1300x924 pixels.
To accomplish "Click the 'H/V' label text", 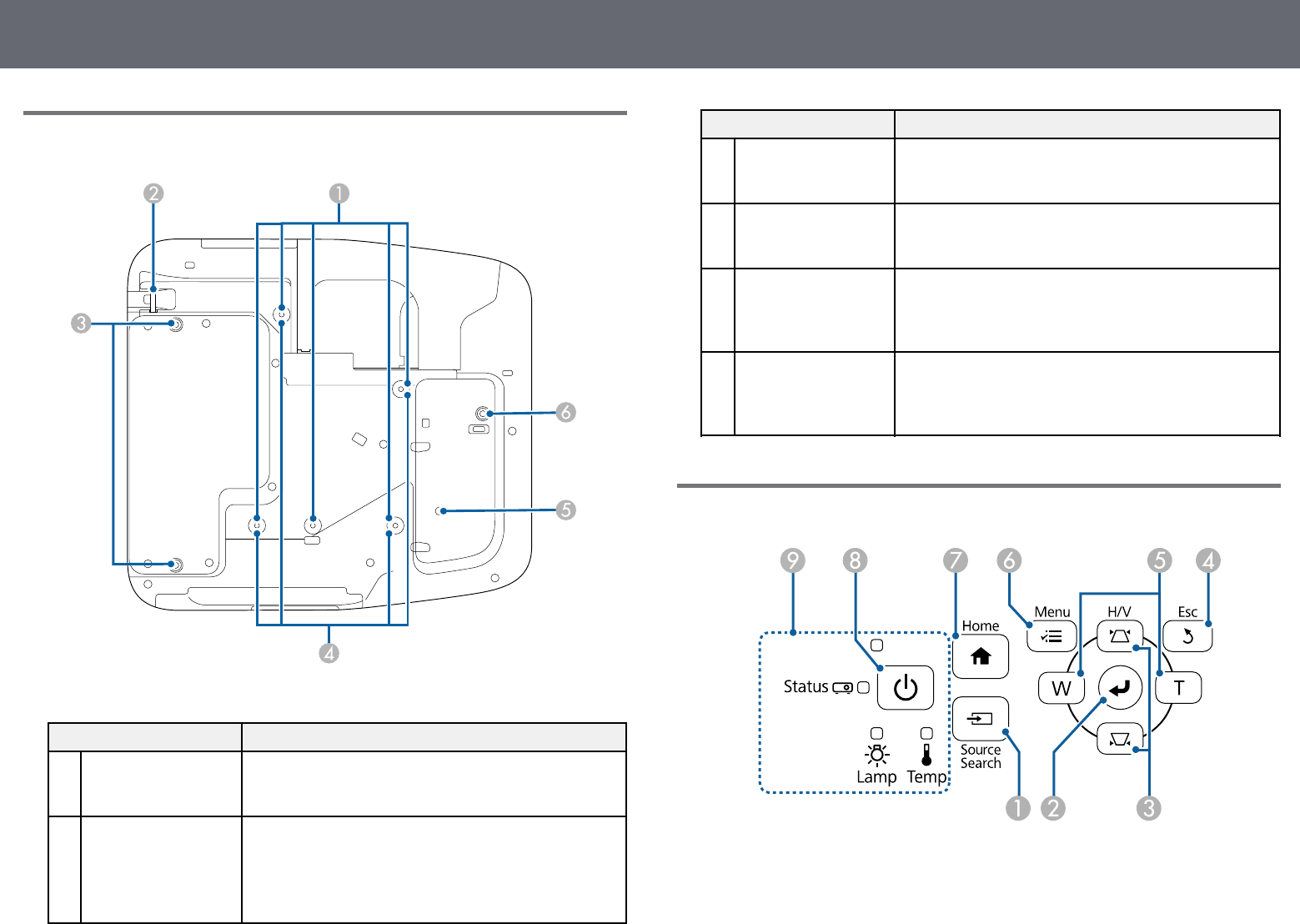I will point(1120,612).
